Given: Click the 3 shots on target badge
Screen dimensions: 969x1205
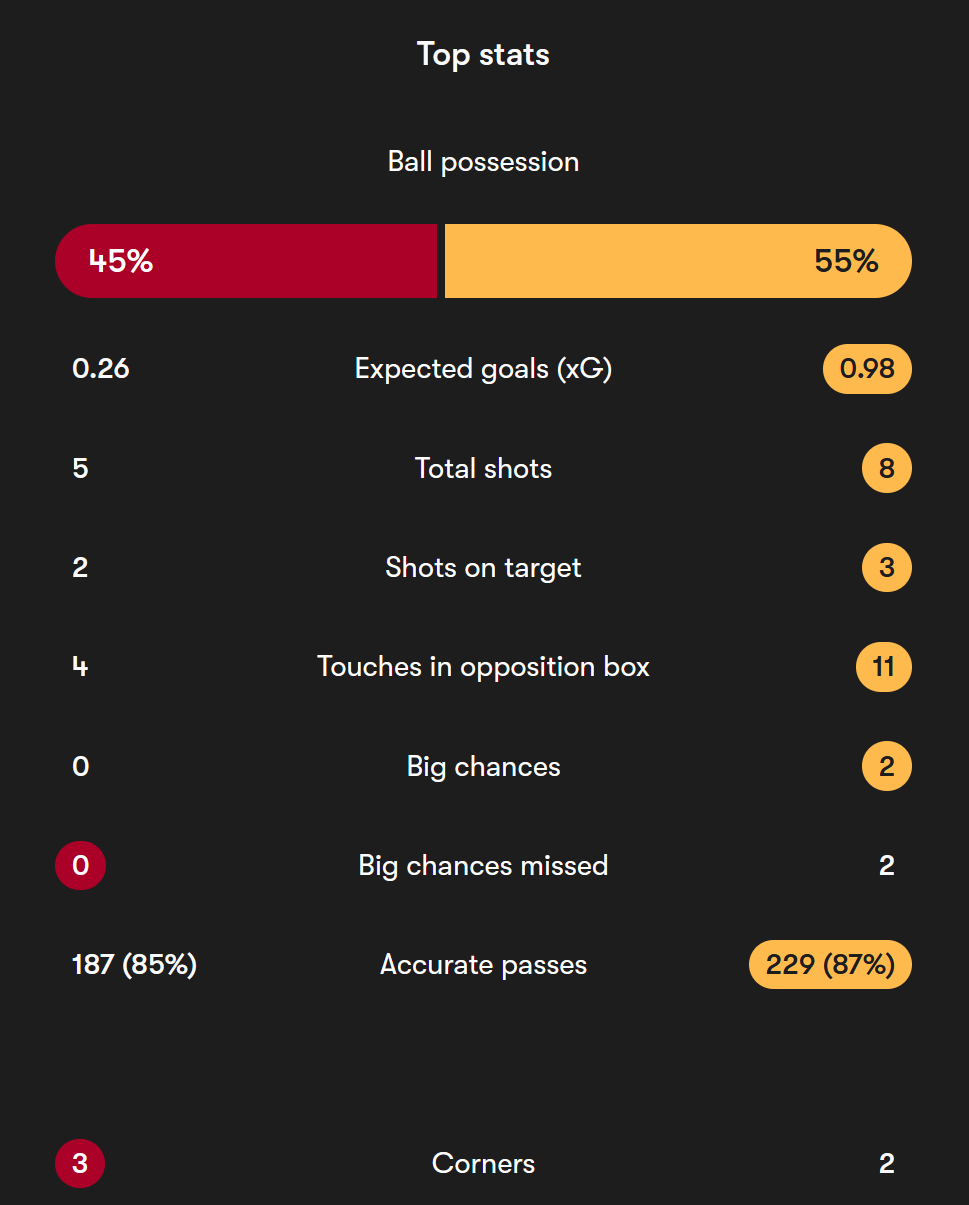Looking at the screenshot, I should pyautogui.click(x=887, y=568).
